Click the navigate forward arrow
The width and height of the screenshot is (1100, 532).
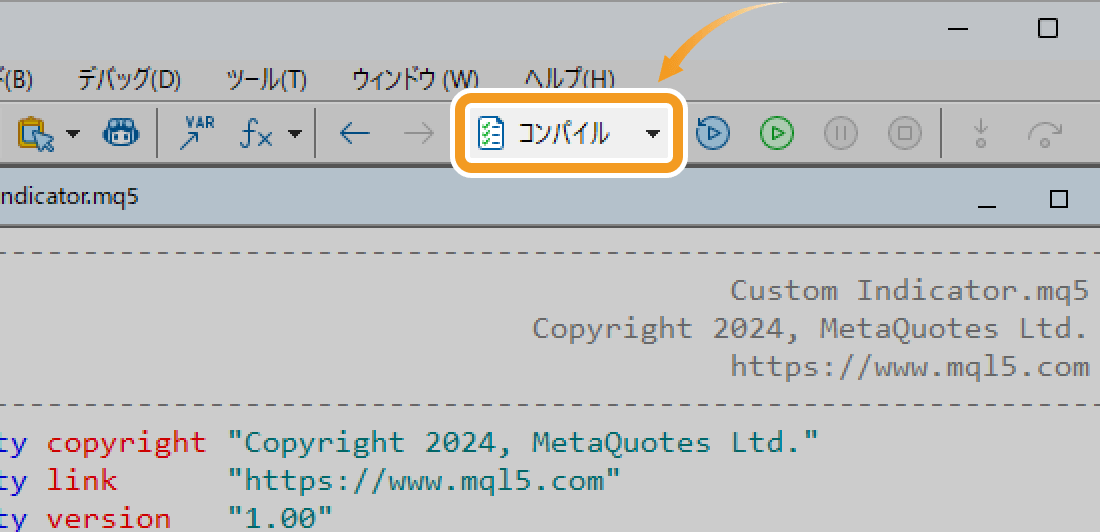coord(419,133)
